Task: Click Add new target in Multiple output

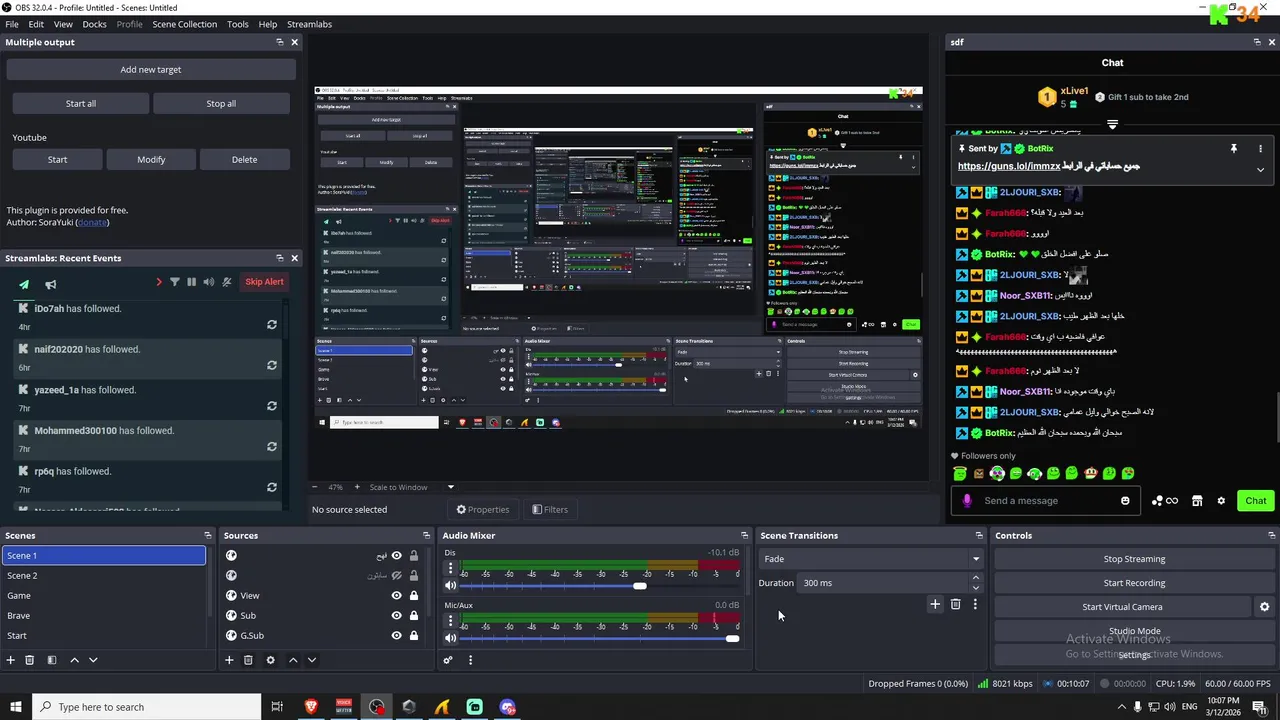Action: pos(151,70)
